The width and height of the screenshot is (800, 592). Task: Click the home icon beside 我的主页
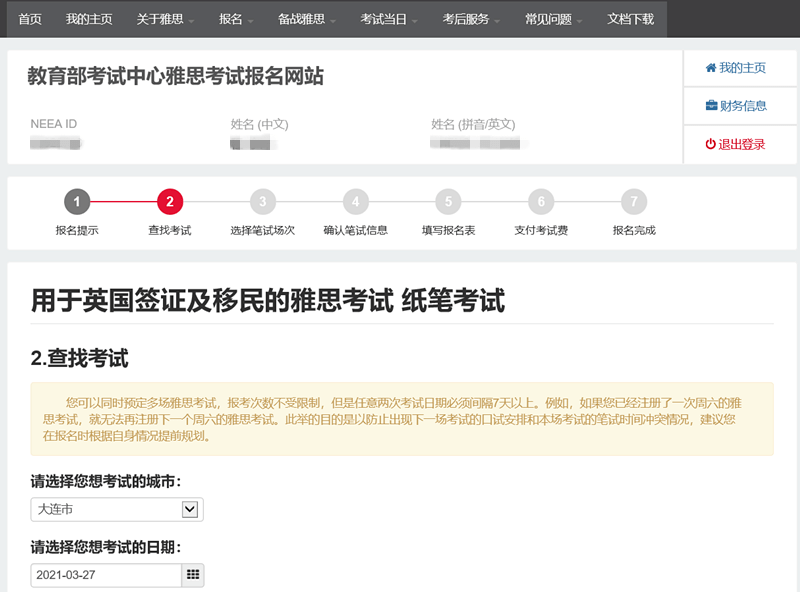click(x=711, y=68)
